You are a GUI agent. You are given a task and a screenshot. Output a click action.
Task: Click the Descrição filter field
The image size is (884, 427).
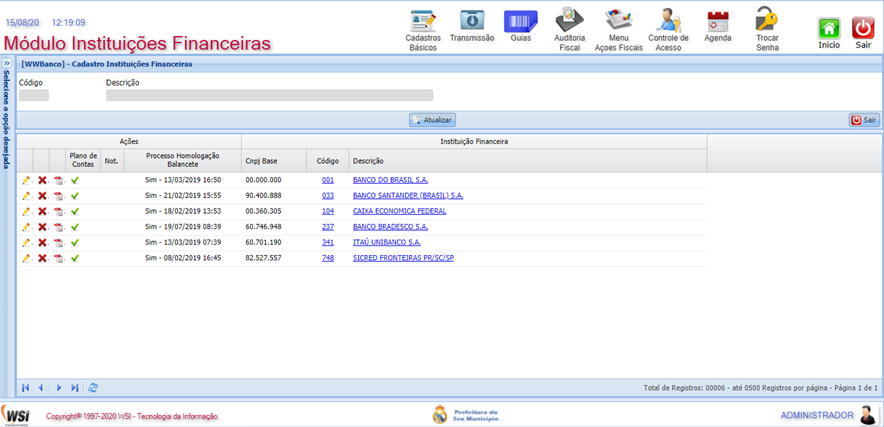pyautogui.click(x=269, y=95)
